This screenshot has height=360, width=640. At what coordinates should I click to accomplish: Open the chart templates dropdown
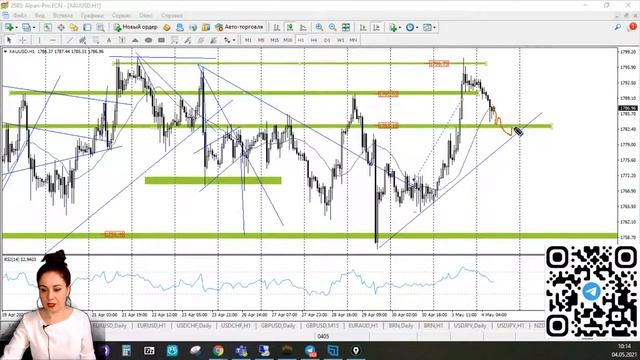pyautogui.click(x=429, y=27)
